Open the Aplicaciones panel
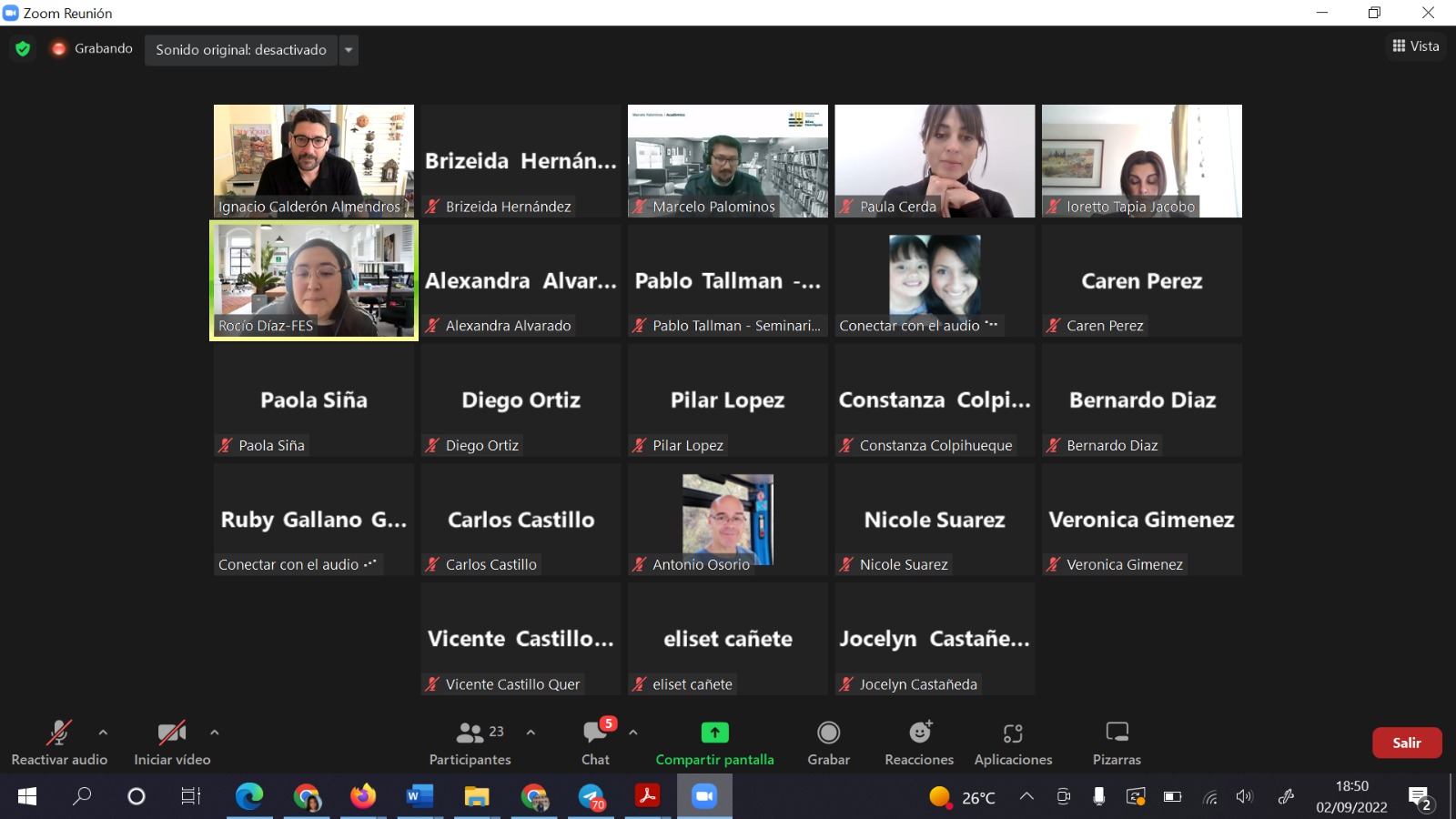The image size is (1456, 819). click(x=1013, y=743)
